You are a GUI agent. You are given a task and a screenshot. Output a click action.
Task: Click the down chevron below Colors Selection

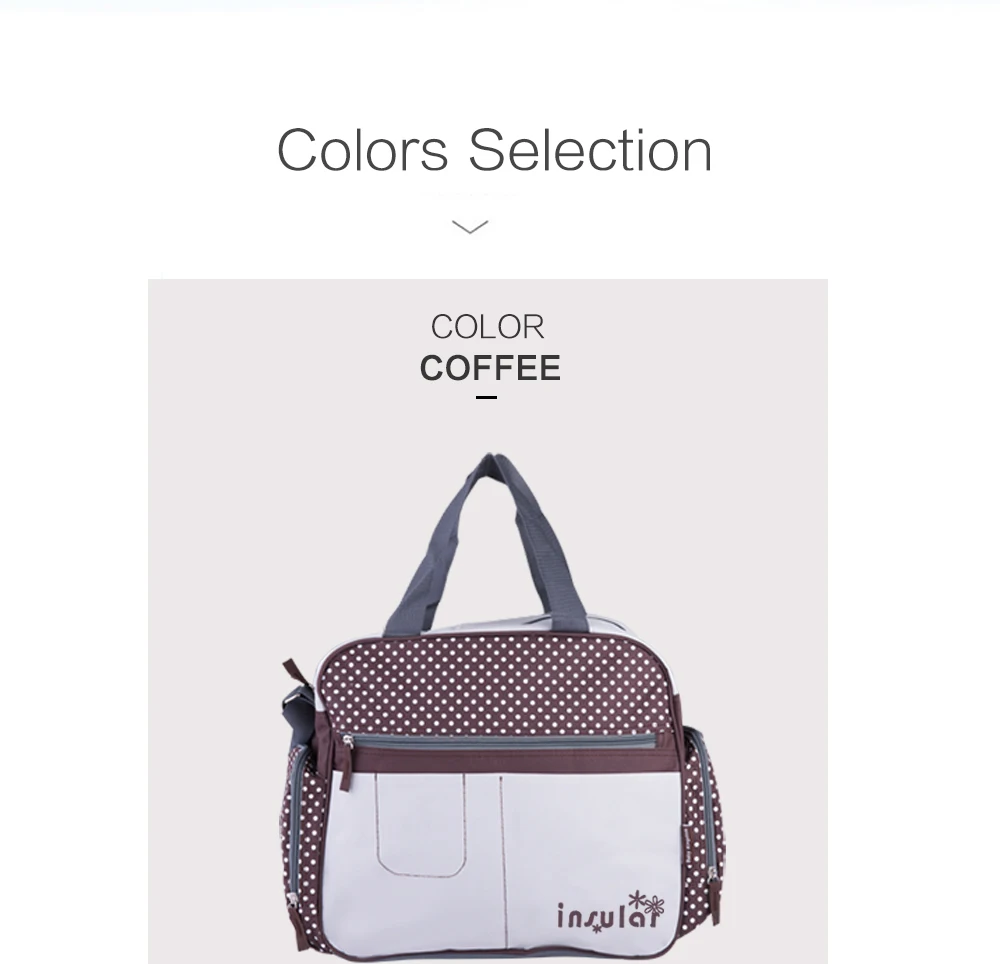[470, 226]
